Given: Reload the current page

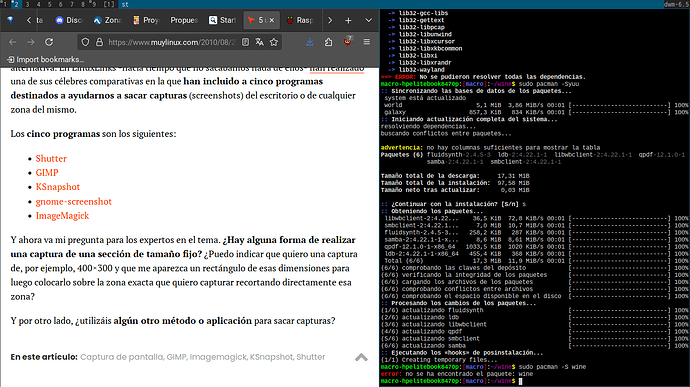Looking at the screenshot, I should click(x=49, y=42).
